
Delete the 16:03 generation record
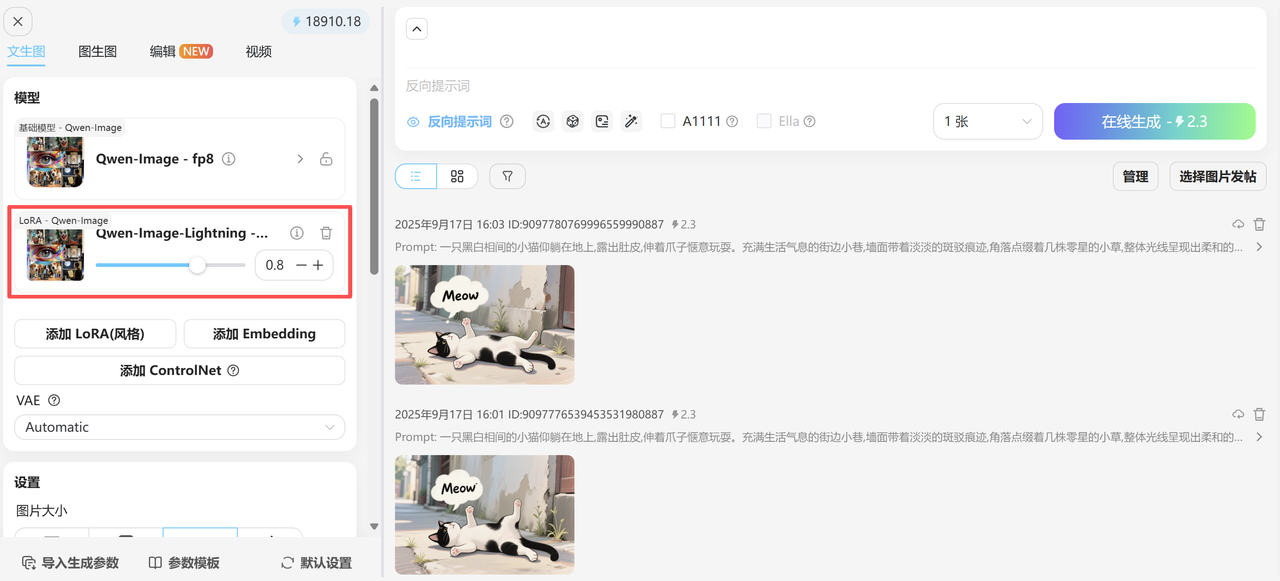point(1259,225)
